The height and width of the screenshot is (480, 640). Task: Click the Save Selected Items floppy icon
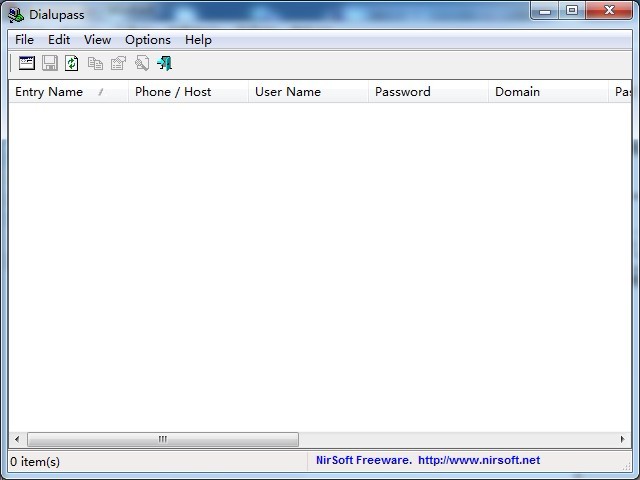pos(49,63)
